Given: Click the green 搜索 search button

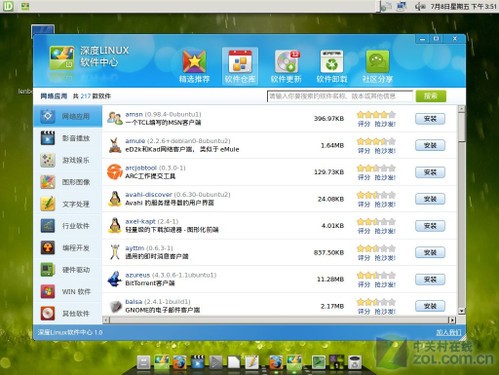Looking at the screenshot, I should coord(431,96).
